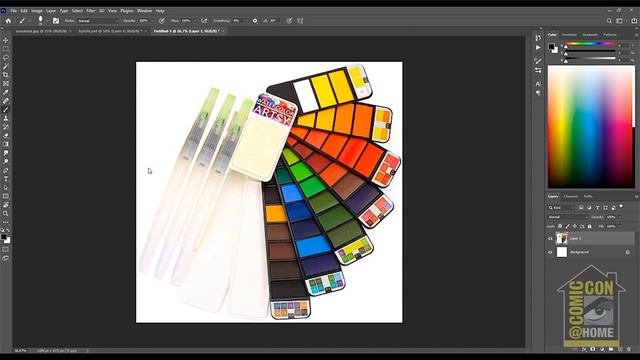Image resolution: width=640 pixels, height=360 pixels.
Task: Switch to the Channels tab
Action: (571, 196)
